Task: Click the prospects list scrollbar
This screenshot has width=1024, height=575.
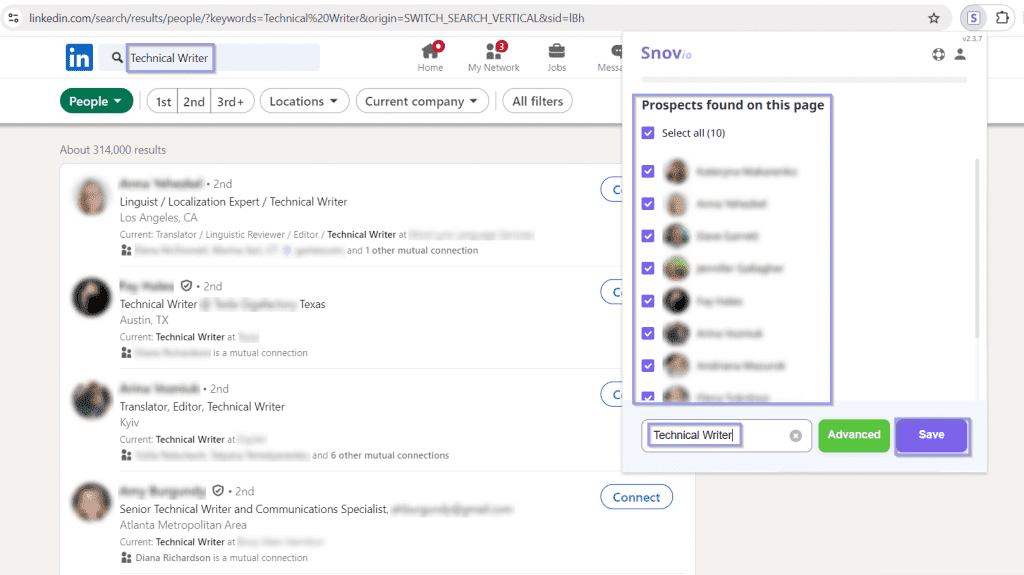Action: 977,248
